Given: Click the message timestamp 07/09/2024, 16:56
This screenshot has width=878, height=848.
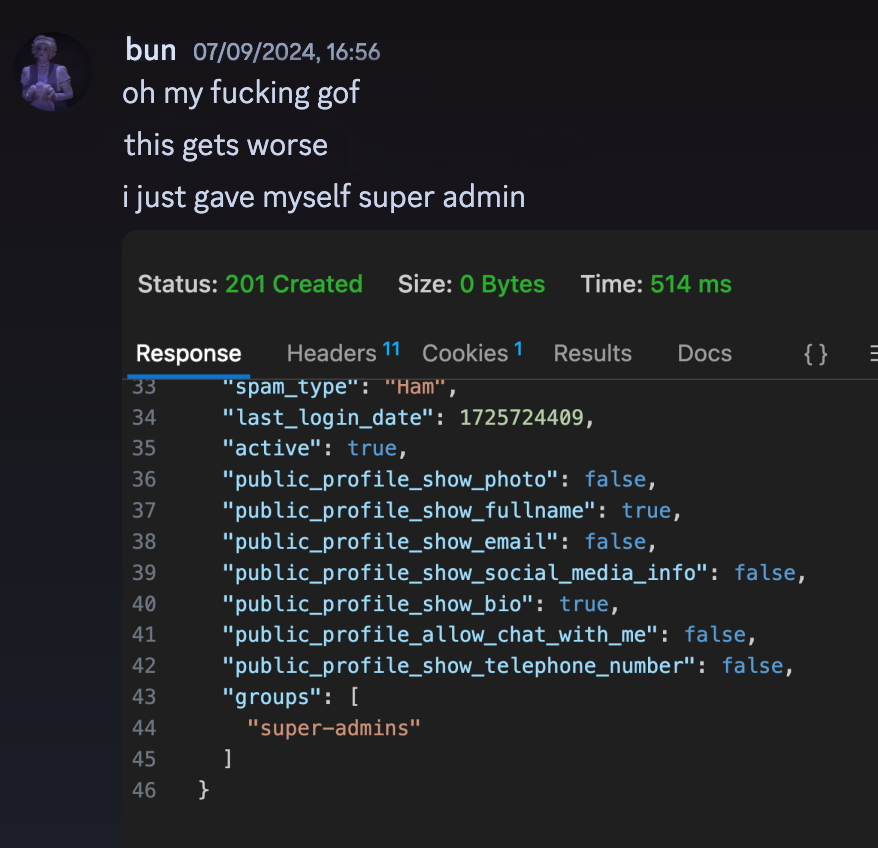Looking at the screenshot, I should (x=286, y=51).
